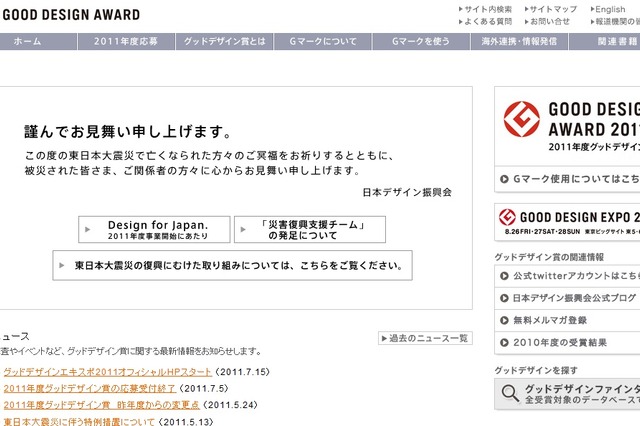The image size is (640, 426).
Task: Open Gマーク使用についてはこちら link
Action: [x=567, y=179]
